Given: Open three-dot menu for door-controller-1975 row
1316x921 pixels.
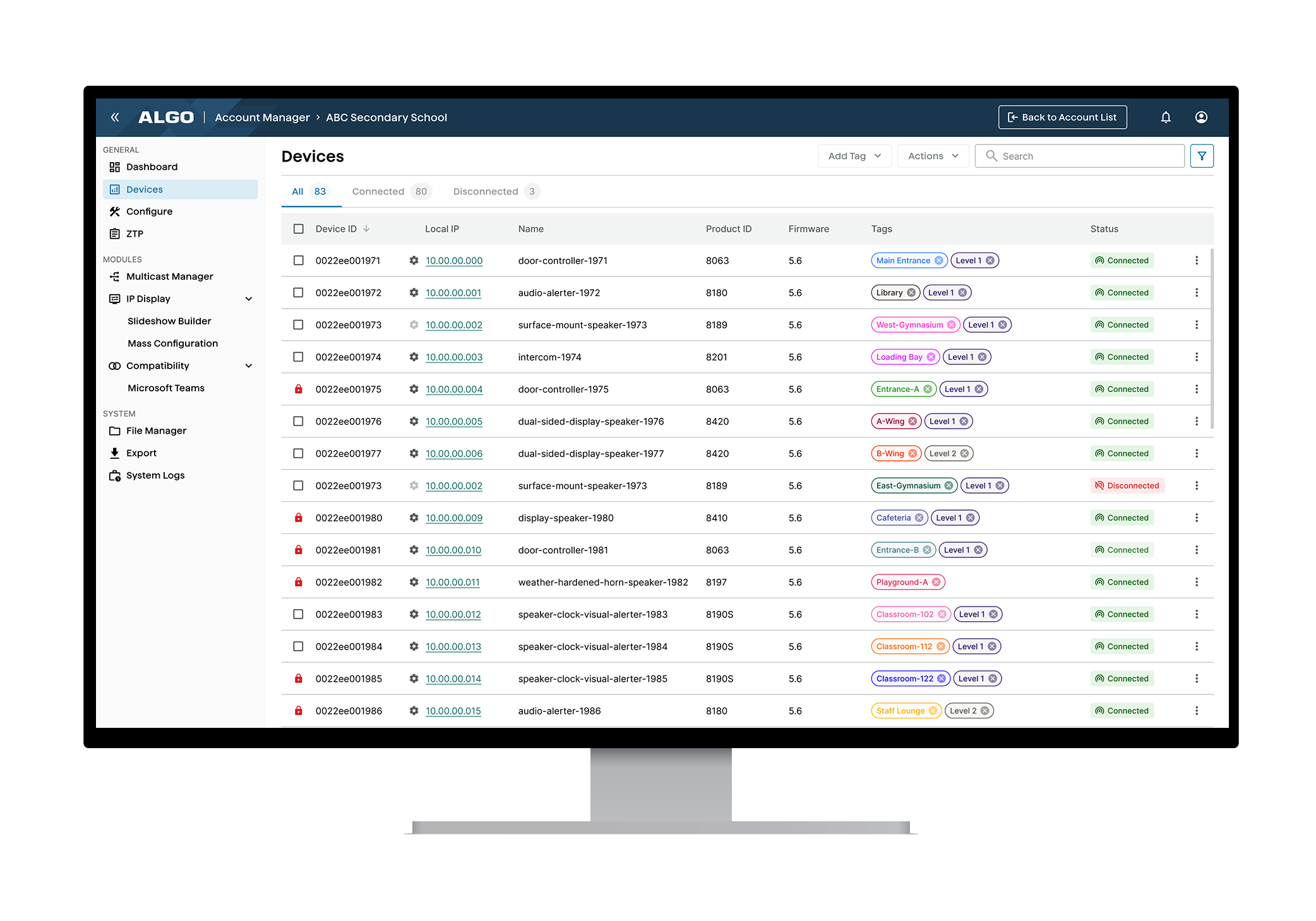Looking at the screenshot, I should (x=1196, y=389).
